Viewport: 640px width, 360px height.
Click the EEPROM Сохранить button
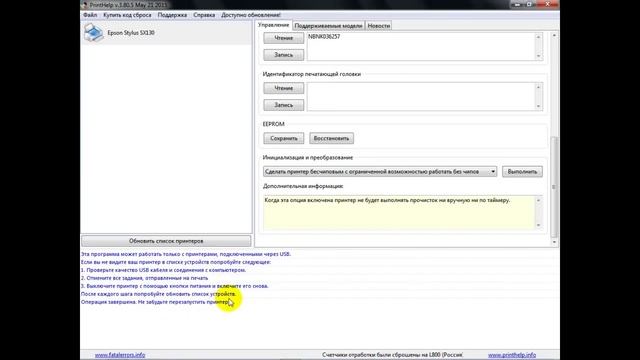284,138
